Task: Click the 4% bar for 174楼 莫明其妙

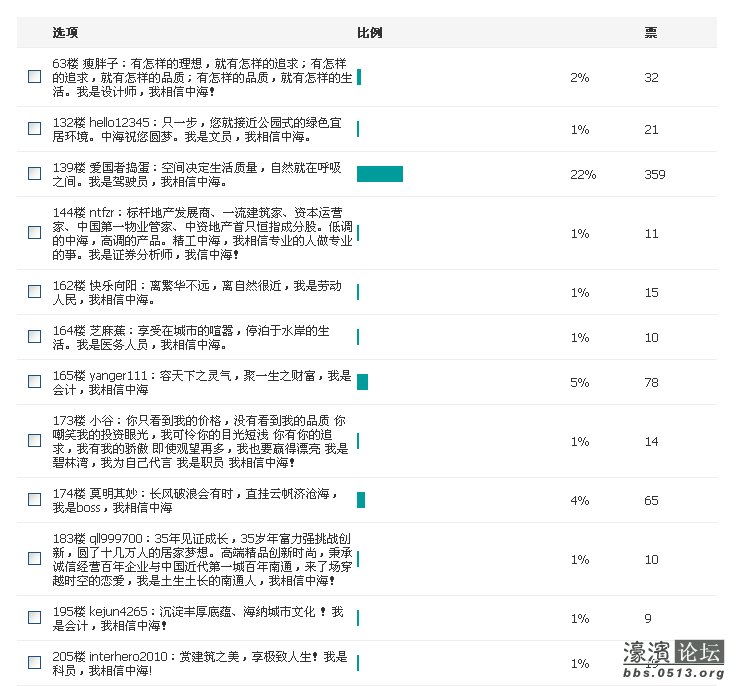Action: click(x=361, y=500)
